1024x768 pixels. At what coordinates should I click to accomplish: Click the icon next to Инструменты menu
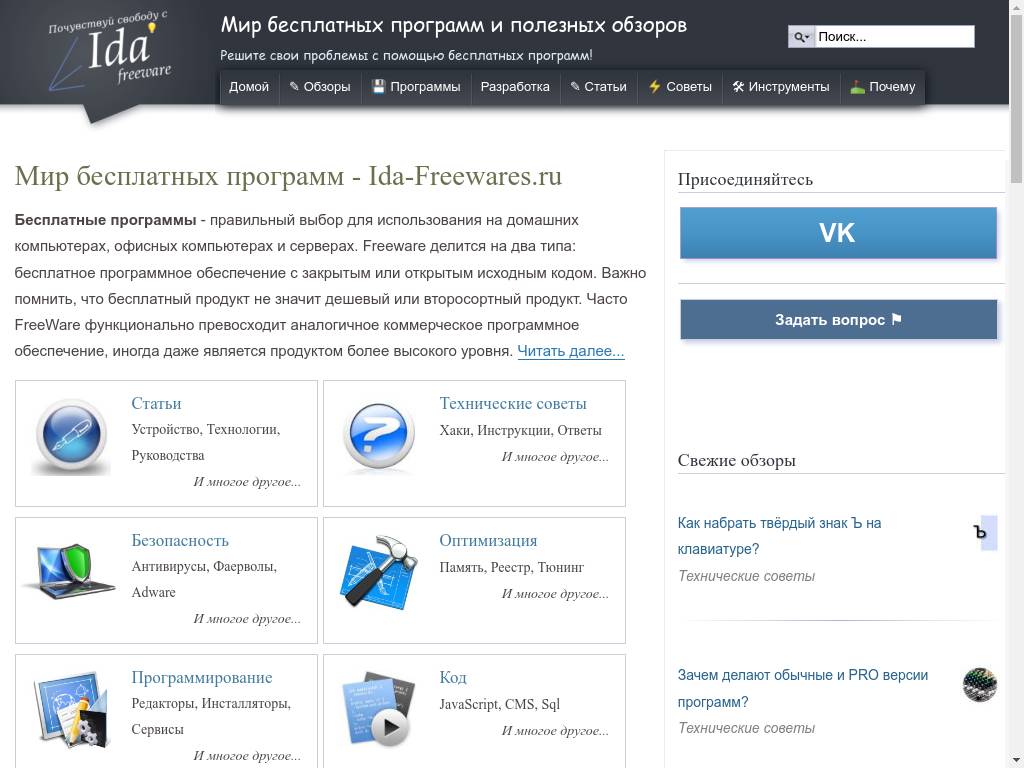[739, 87]
